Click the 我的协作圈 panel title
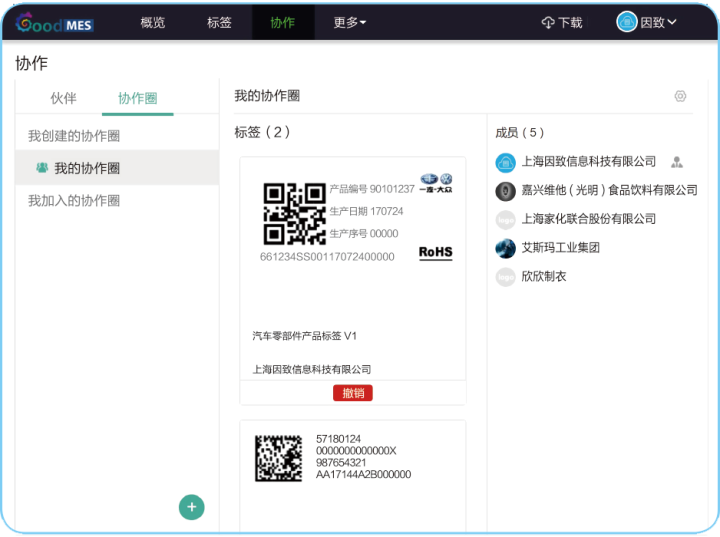This screenshot has width=720, height=537. [267, 96]
